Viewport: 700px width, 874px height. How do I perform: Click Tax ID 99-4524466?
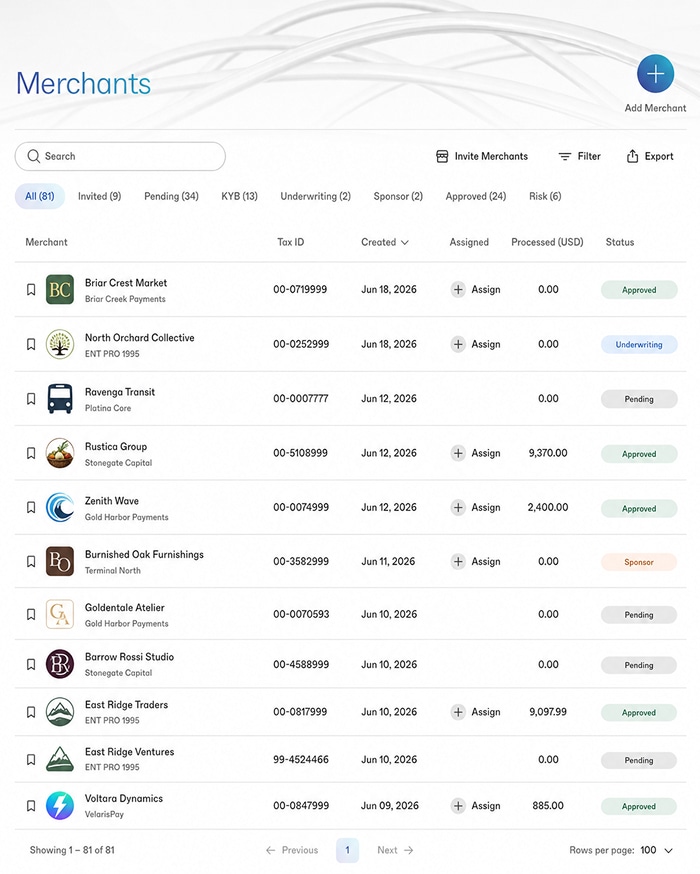(301, 759)
